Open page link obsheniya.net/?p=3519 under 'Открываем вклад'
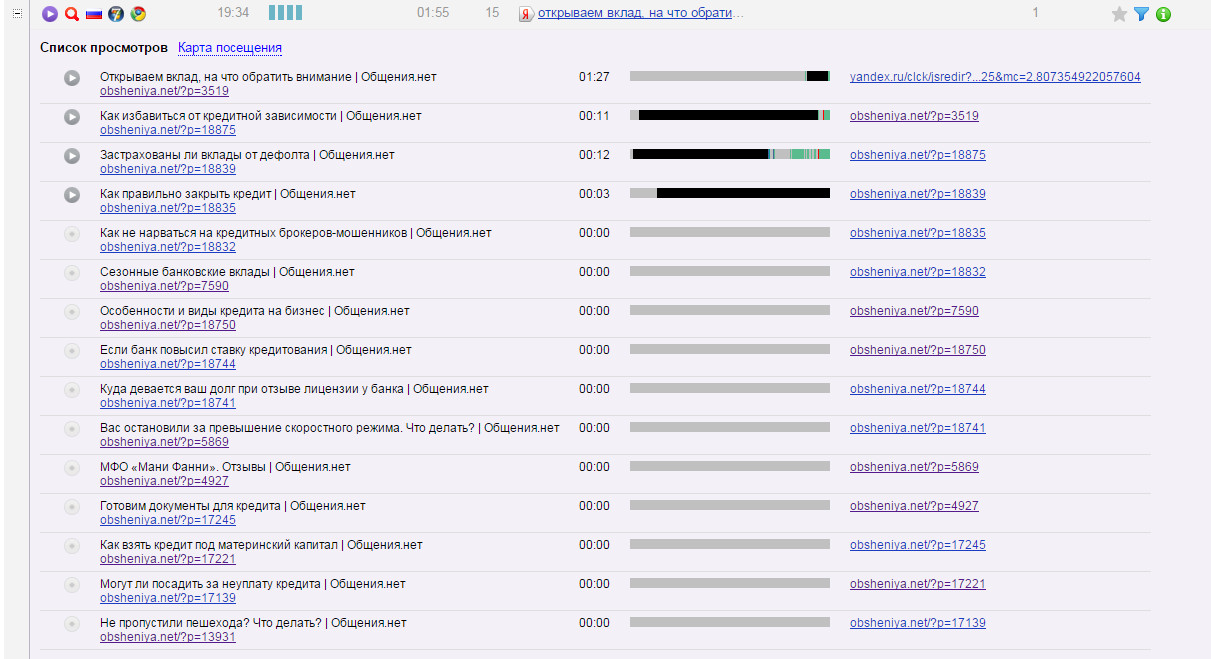 click(x=164, y=91)
